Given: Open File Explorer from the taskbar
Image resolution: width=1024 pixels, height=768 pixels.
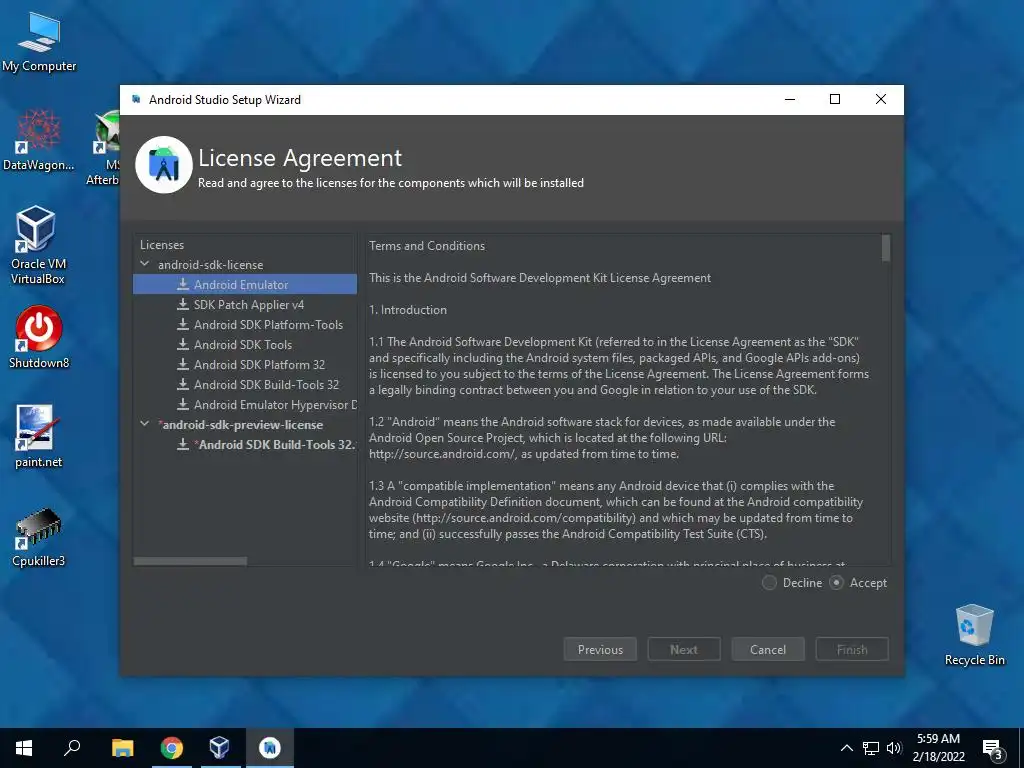Looking at the screenshot, I should tap(122, 748).
